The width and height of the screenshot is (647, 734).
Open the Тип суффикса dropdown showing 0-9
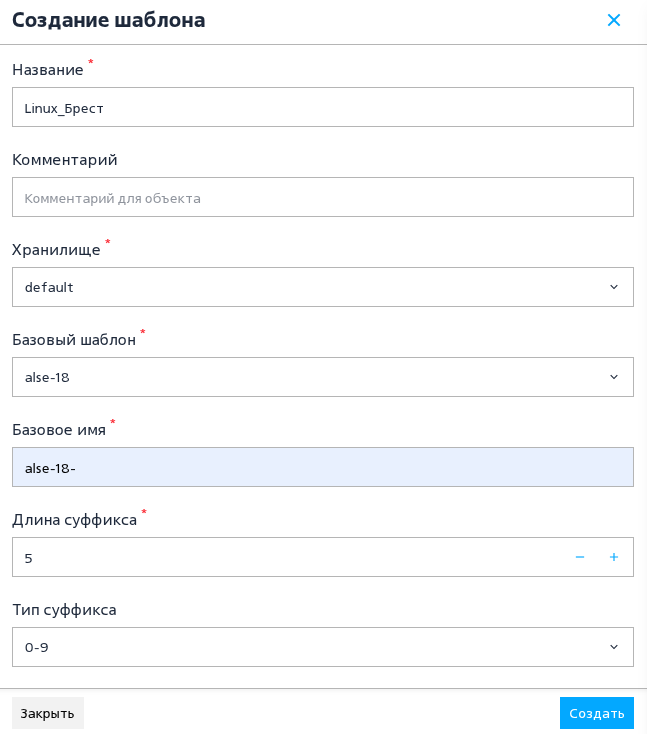pos(323,647)
